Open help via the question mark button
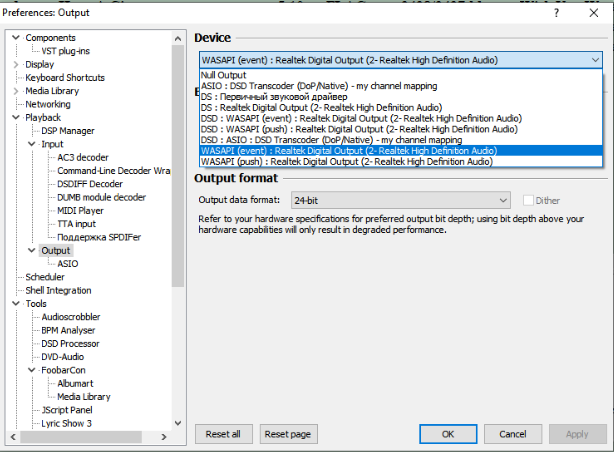 556,13
